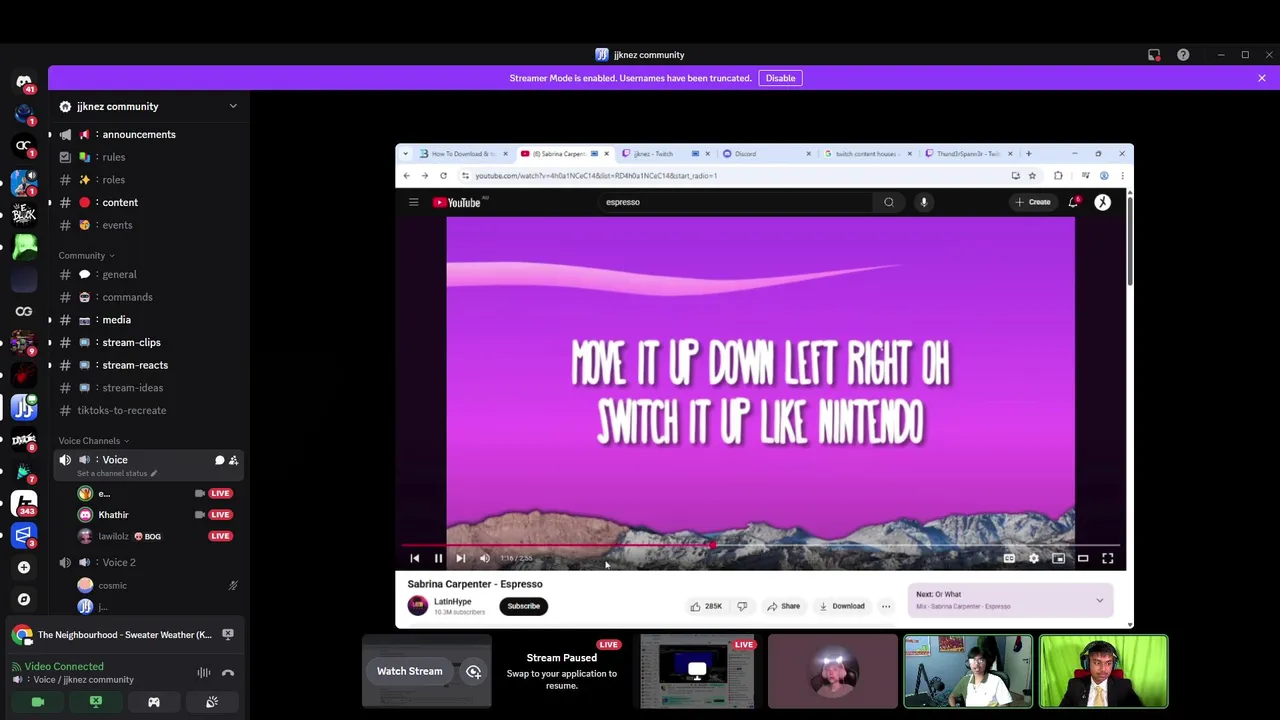The image size is (1280, 720).
Task: Add a server with plus icon
Action: click(x=24, y=567)
